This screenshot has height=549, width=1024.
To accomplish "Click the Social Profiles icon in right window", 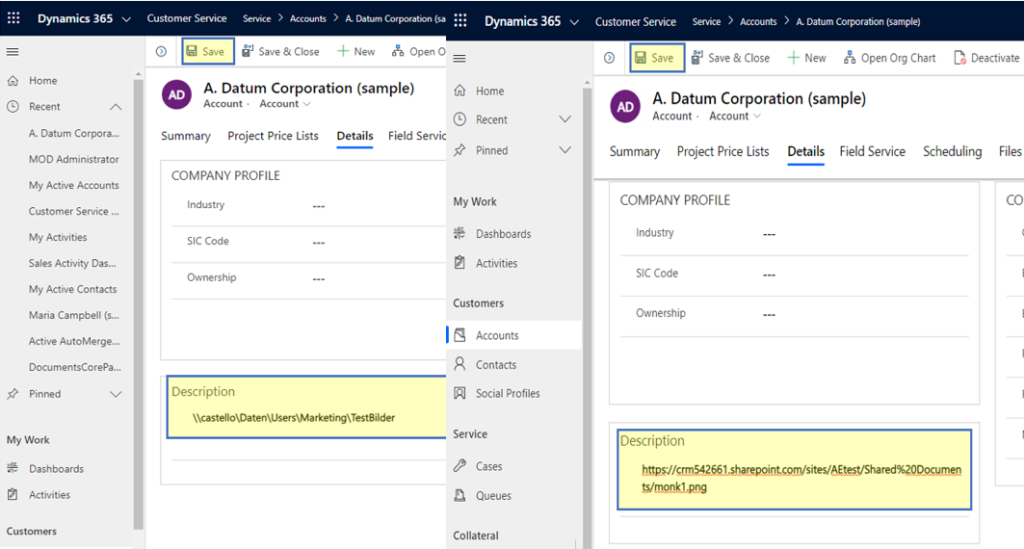I will [460, 393].
